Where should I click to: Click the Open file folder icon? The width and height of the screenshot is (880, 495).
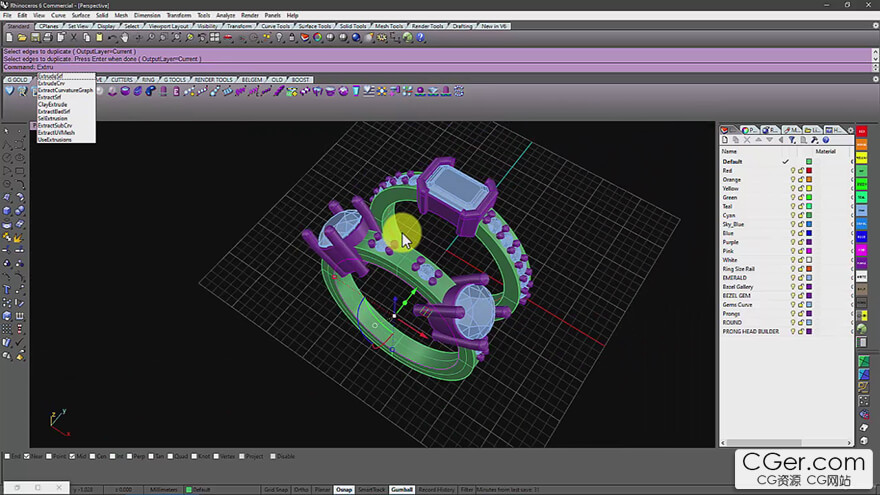(22, 38)
